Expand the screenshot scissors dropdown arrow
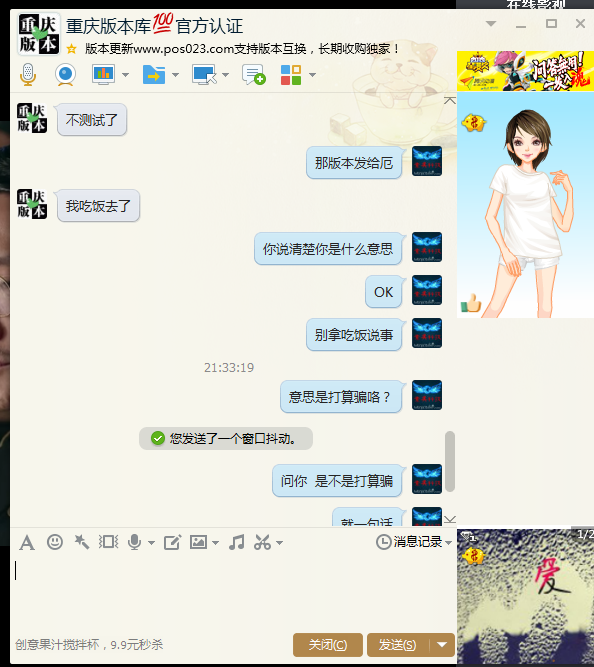594x667 pixels. click(x=280, y=543)
